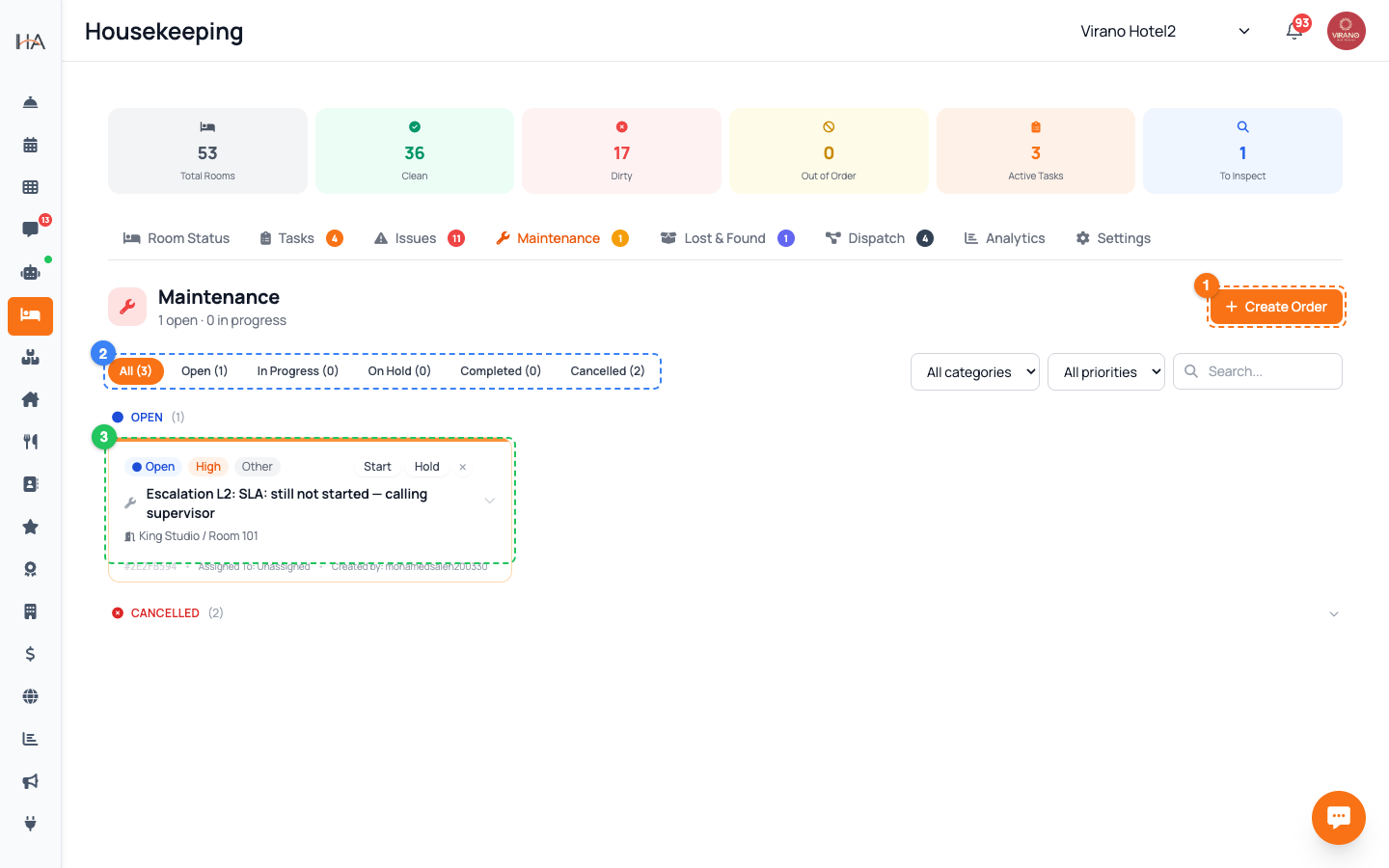The image size is (1389, 868).
Task: Switch to the Dispatch tab
Action: [879, 238]
